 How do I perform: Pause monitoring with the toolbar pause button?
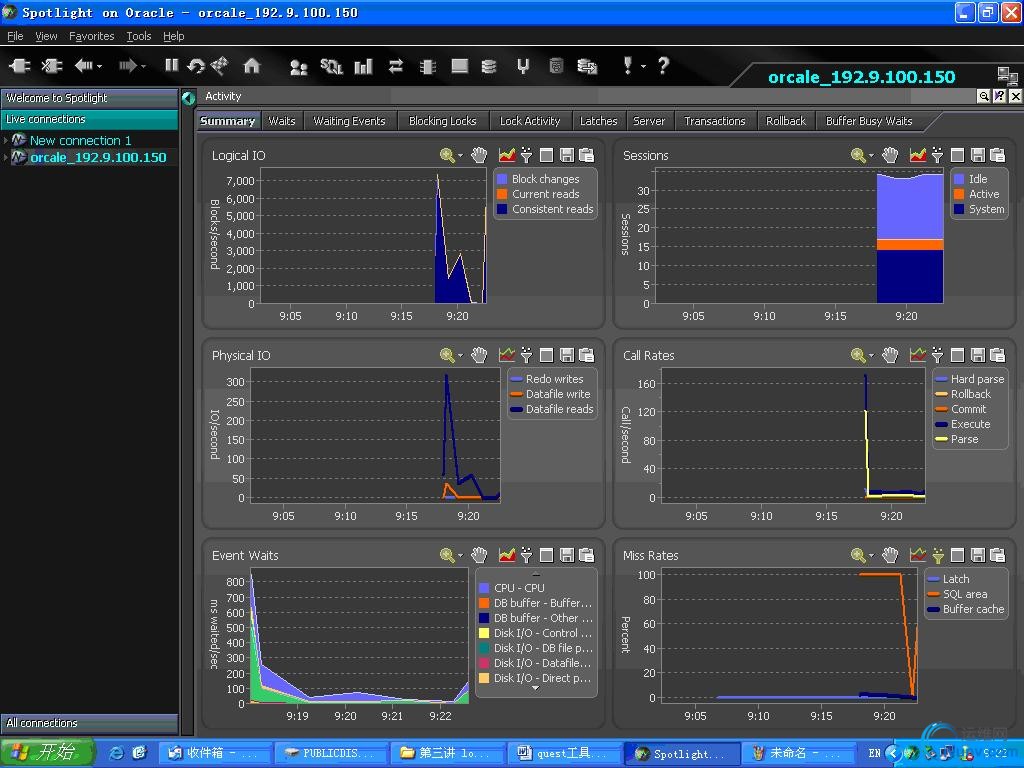click(172, 65)
